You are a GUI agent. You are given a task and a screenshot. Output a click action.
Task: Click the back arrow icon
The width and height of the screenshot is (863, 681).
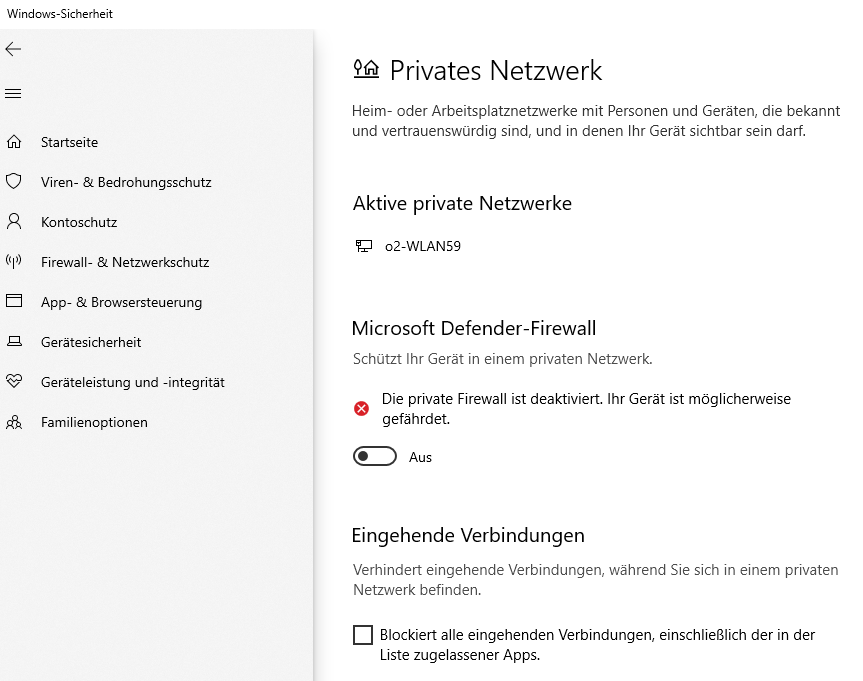[x=13, y=49]
